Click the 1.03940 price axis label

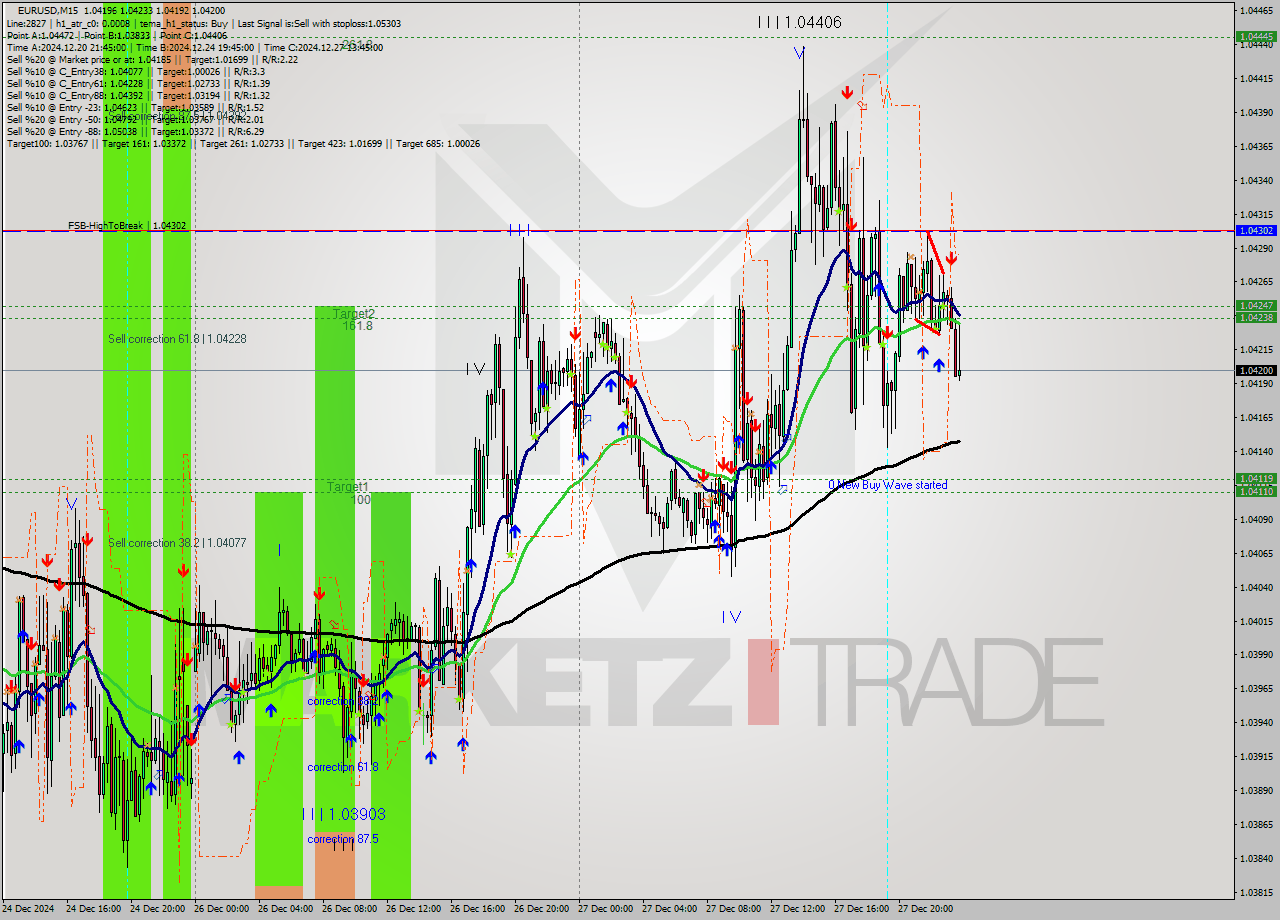1256,722
